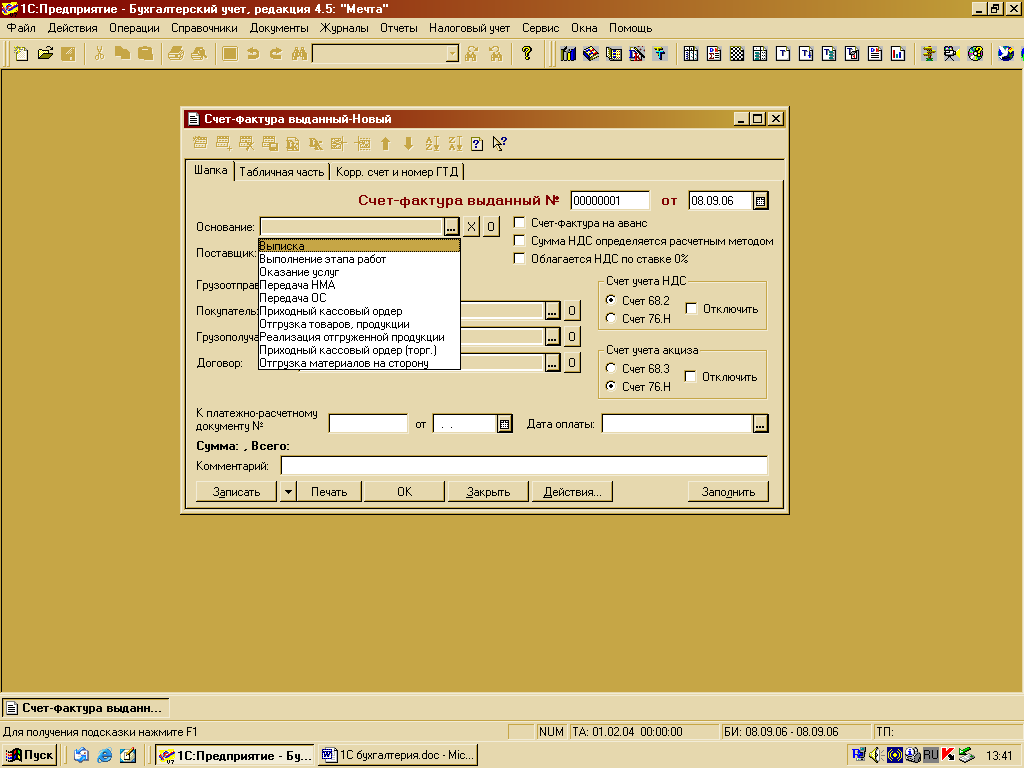Viewport: 1024px width, 768px height.
Task: Switch to Корр. счет и номер ГТД tab
Action: (397, 172)
